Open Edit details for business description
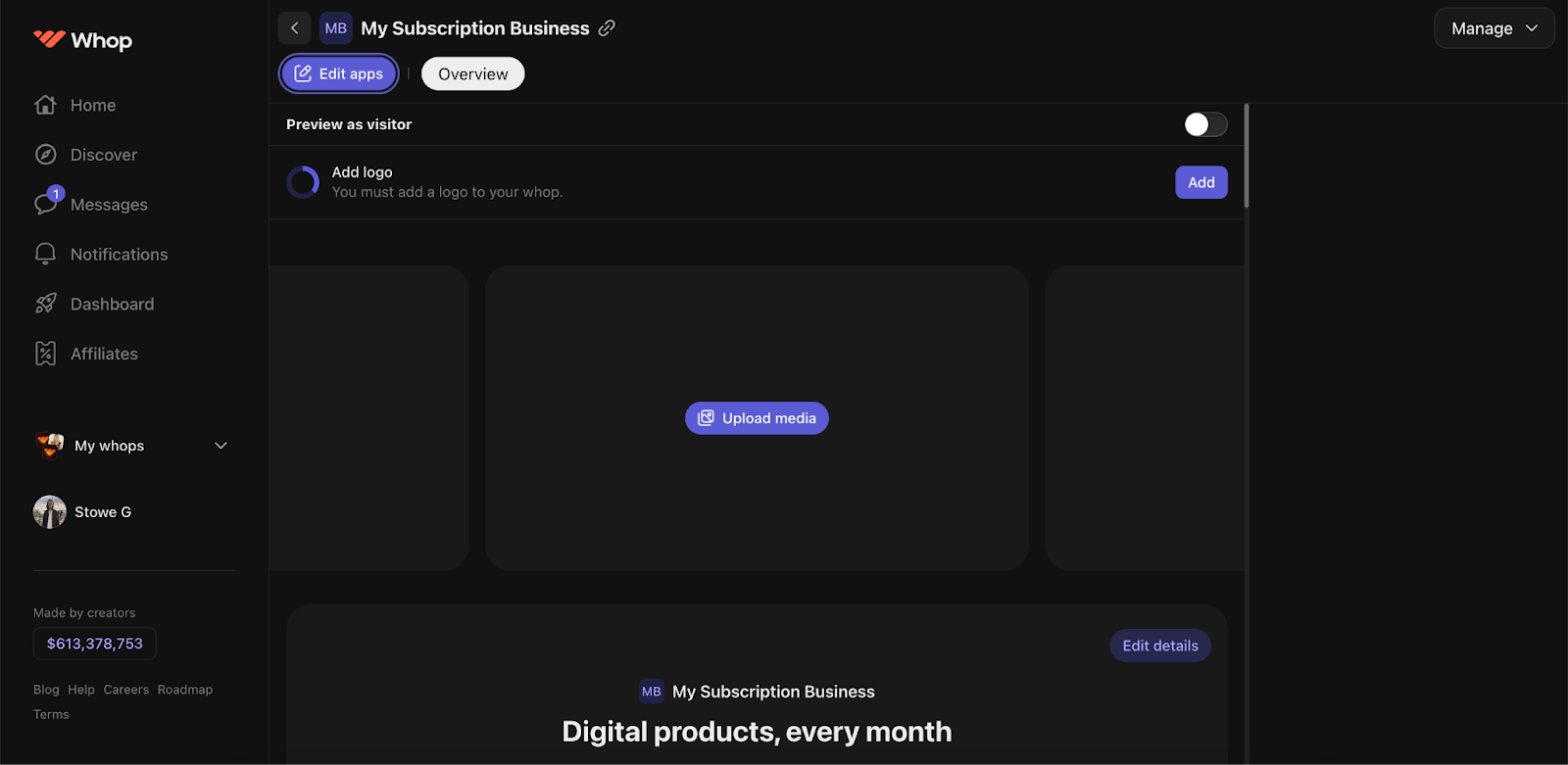This screenshot has width=1568, height=765. click(1159, 645)
